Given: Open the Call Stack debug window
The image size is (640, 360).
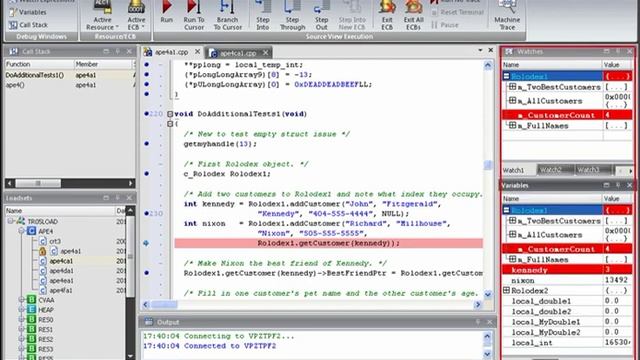Looking at the screenshot, I should click(x=28, y=25).
